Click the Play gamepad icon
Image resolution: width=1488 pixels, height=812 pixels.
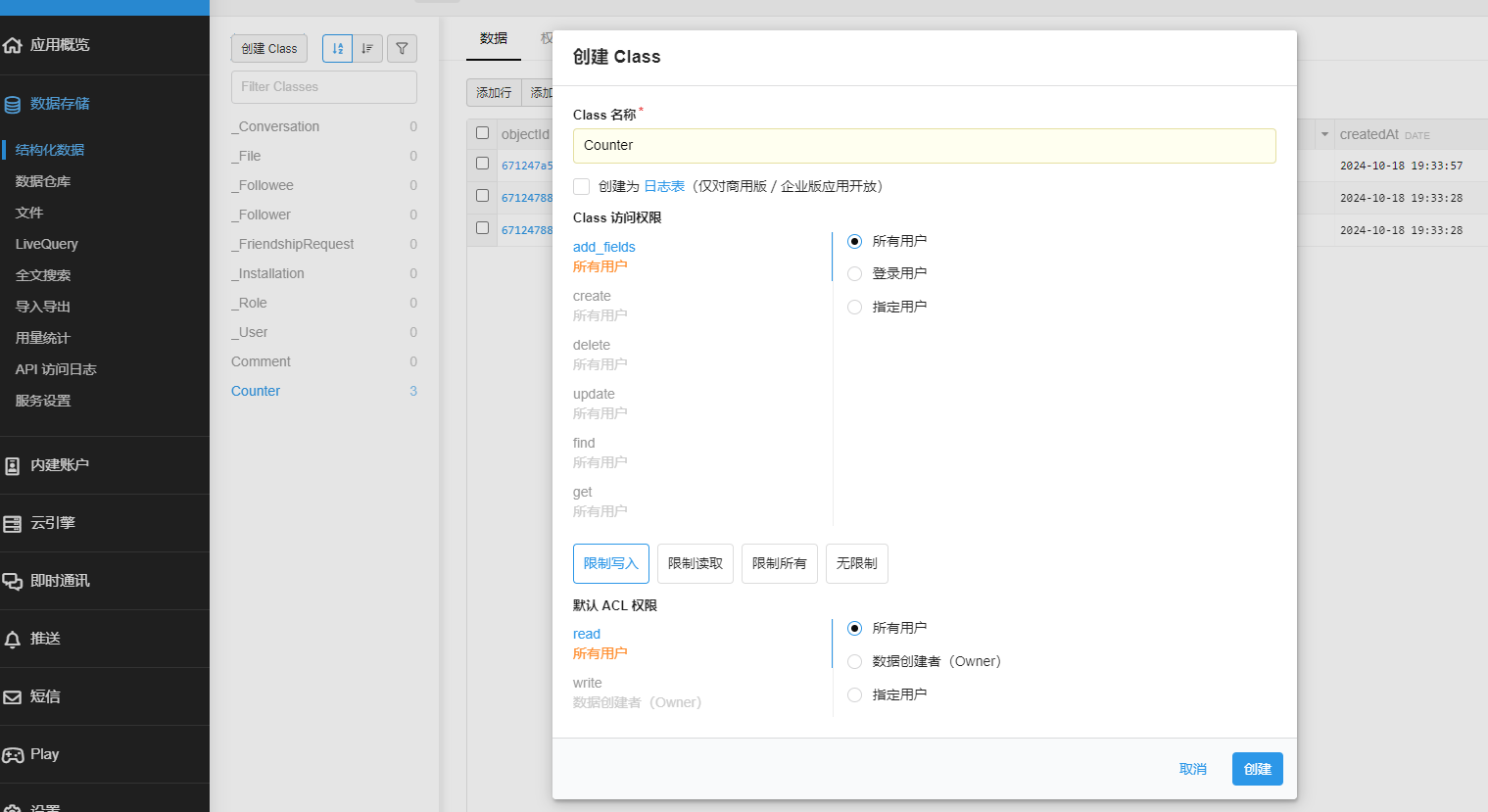13,755
